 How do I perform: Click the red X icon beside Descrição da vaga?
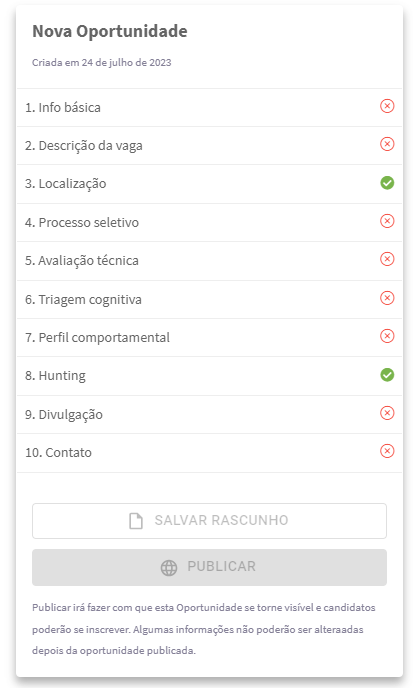[x=387, y=144]
